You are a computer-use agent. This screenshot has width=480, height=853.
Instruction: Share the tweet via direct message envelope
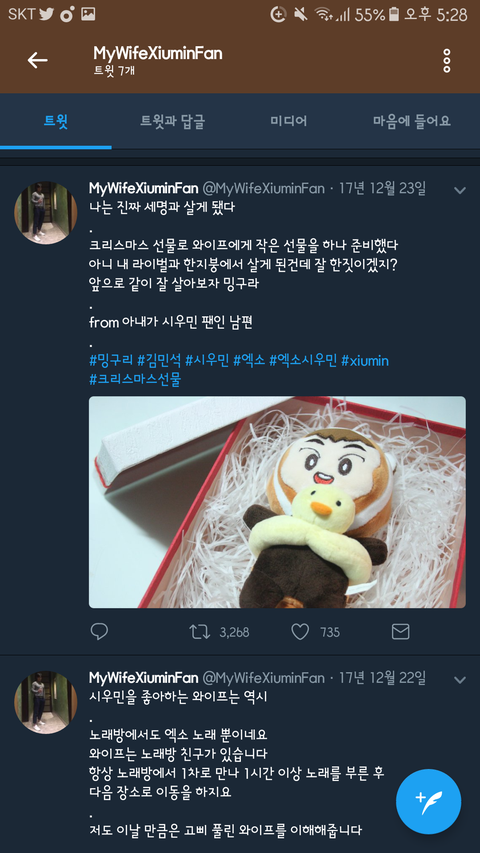point(401,632)
